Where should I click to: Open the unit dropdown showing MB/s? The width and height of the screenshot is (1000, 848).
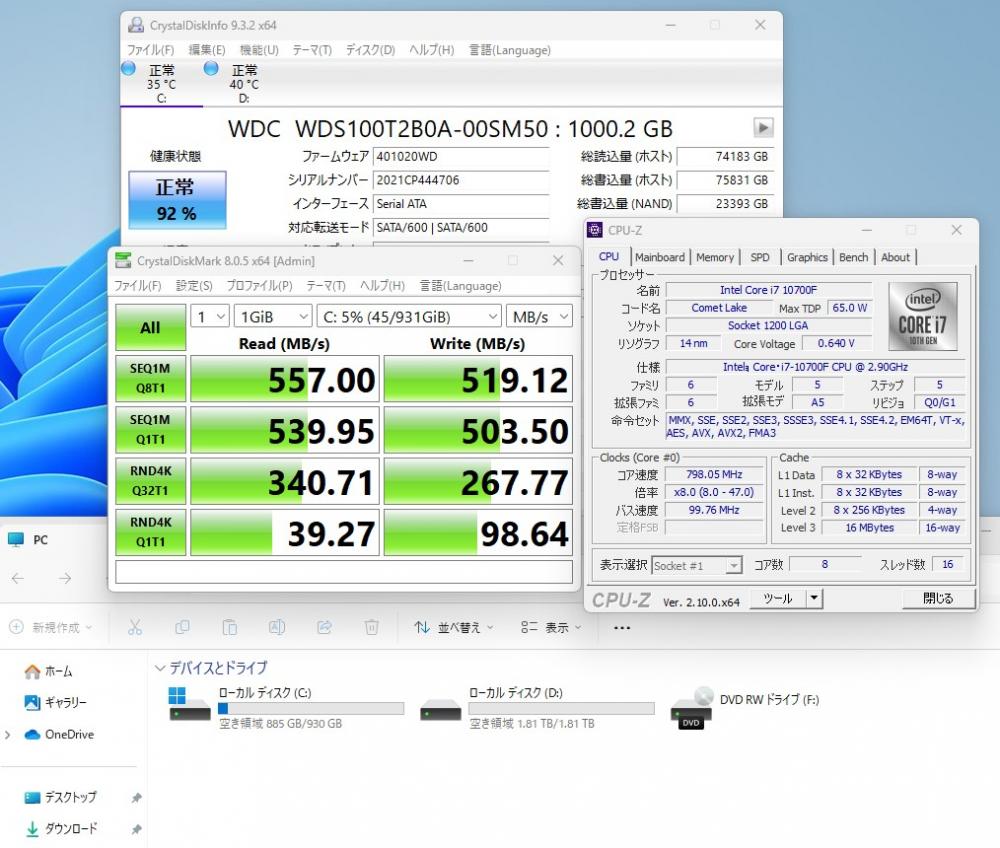pos(540,316)
